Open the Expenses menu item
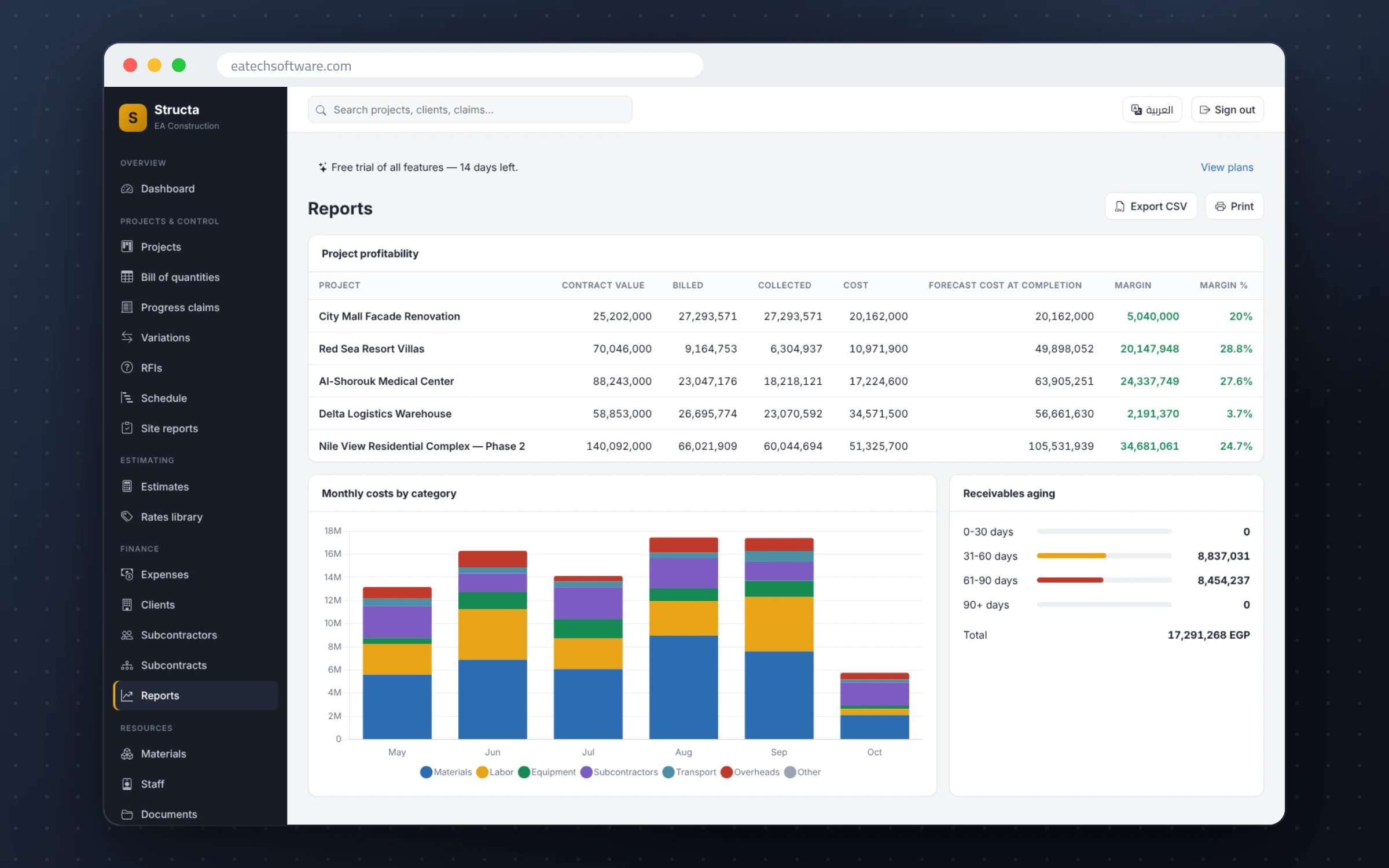Viewport: 1389px width, 868px height. [196, 575]
